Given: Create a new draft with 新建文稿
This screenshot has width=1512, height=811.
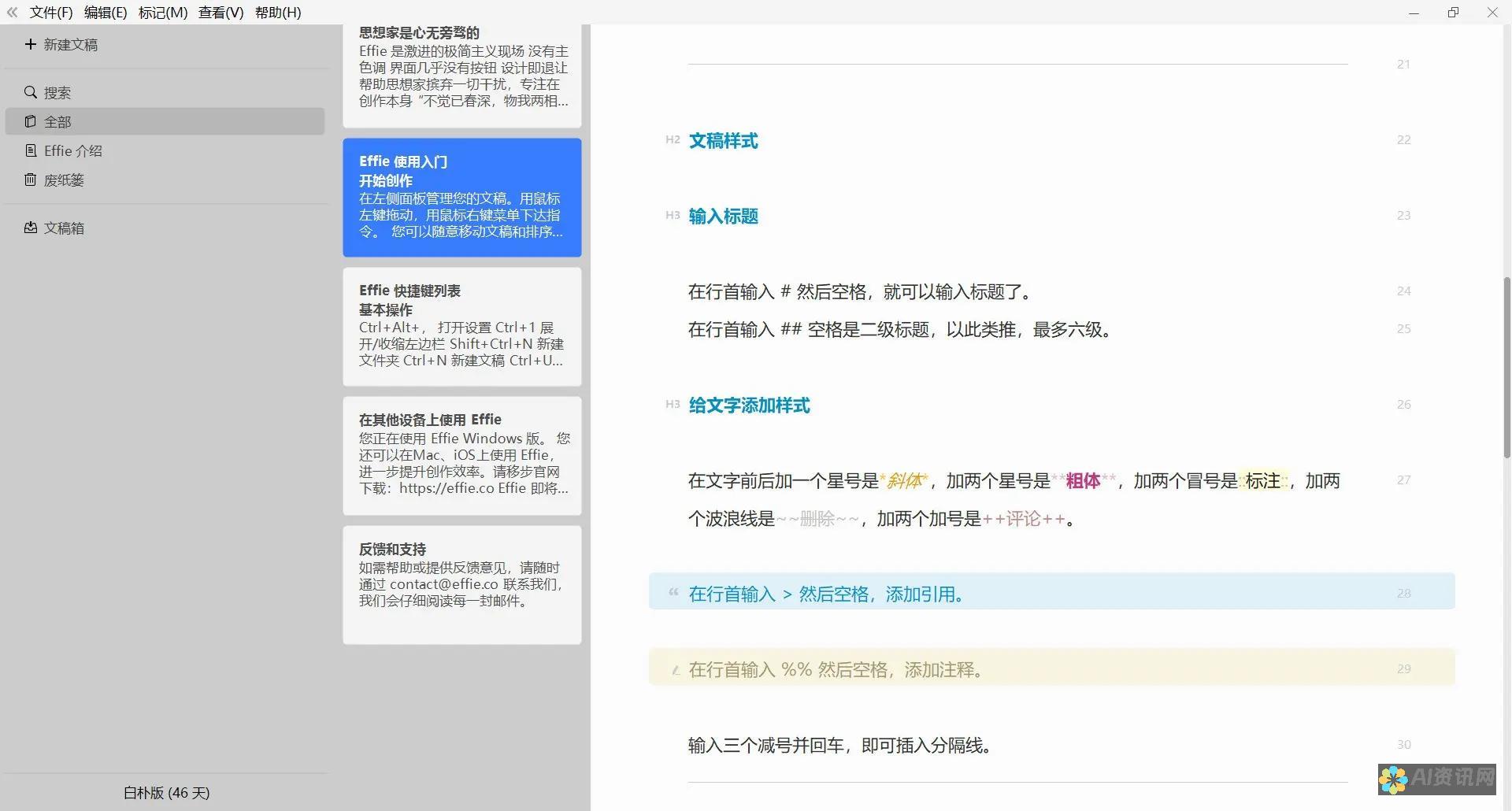Looking at the screenshot, I should point(71,45).
